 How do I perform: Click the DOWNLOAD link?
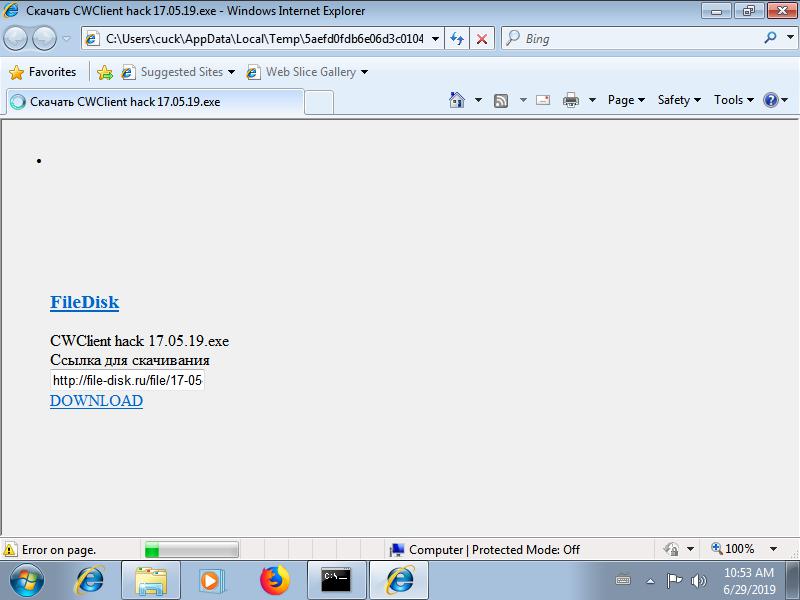pos(96,401)
